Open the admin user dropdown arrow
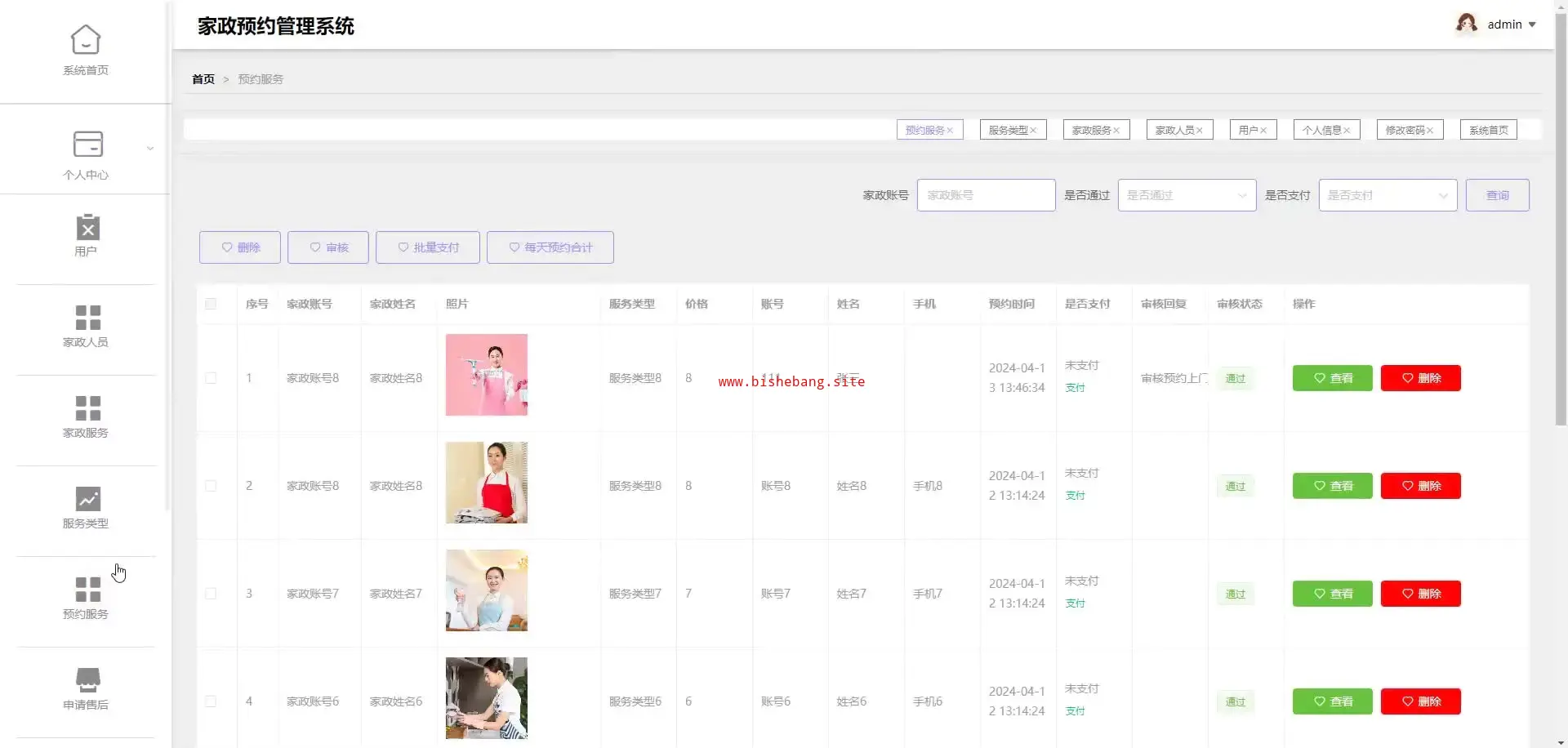This screenshot has height=748, width=1568. (x=1532, y=24)
